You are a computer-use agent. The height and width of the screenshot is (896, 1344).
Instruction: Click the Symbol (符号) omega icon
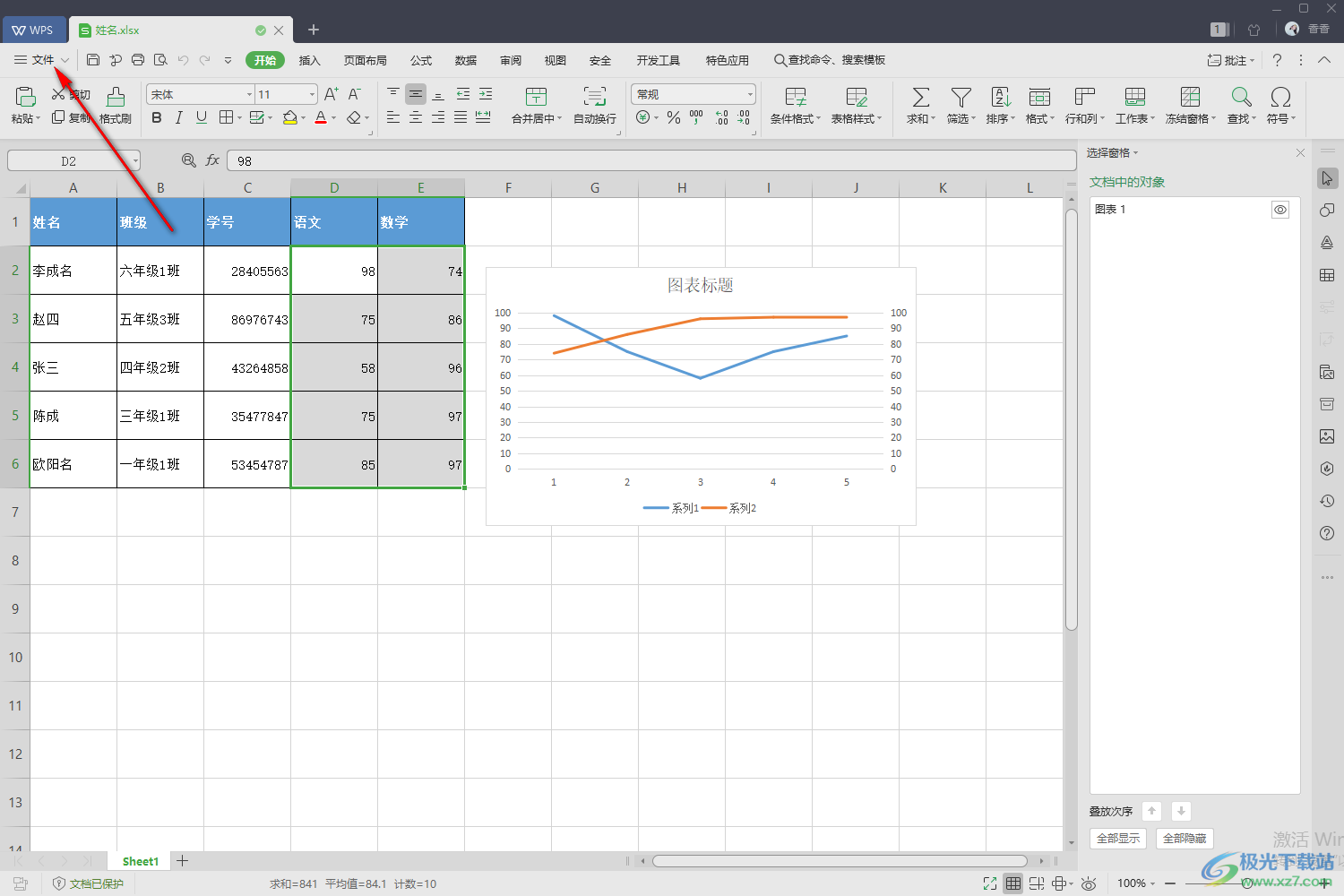point(1280,97)
